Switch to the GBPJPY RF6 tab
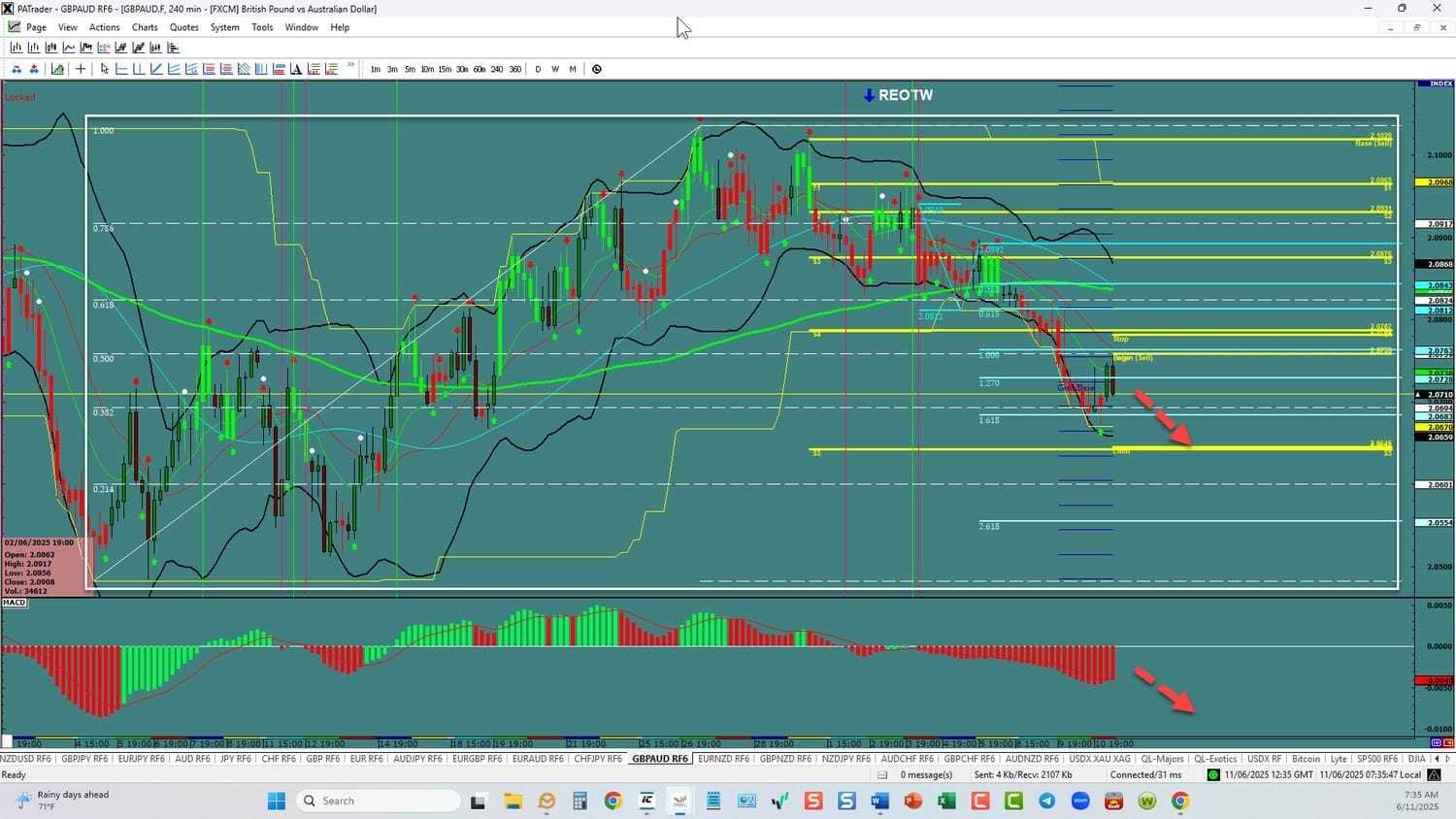 (83, 759)
